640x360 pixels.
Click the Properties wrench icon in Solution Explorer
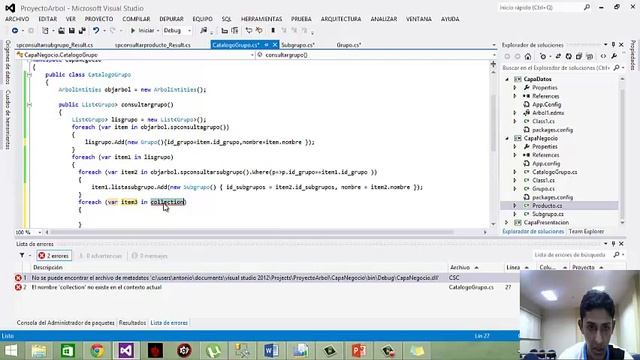[614, 57]
